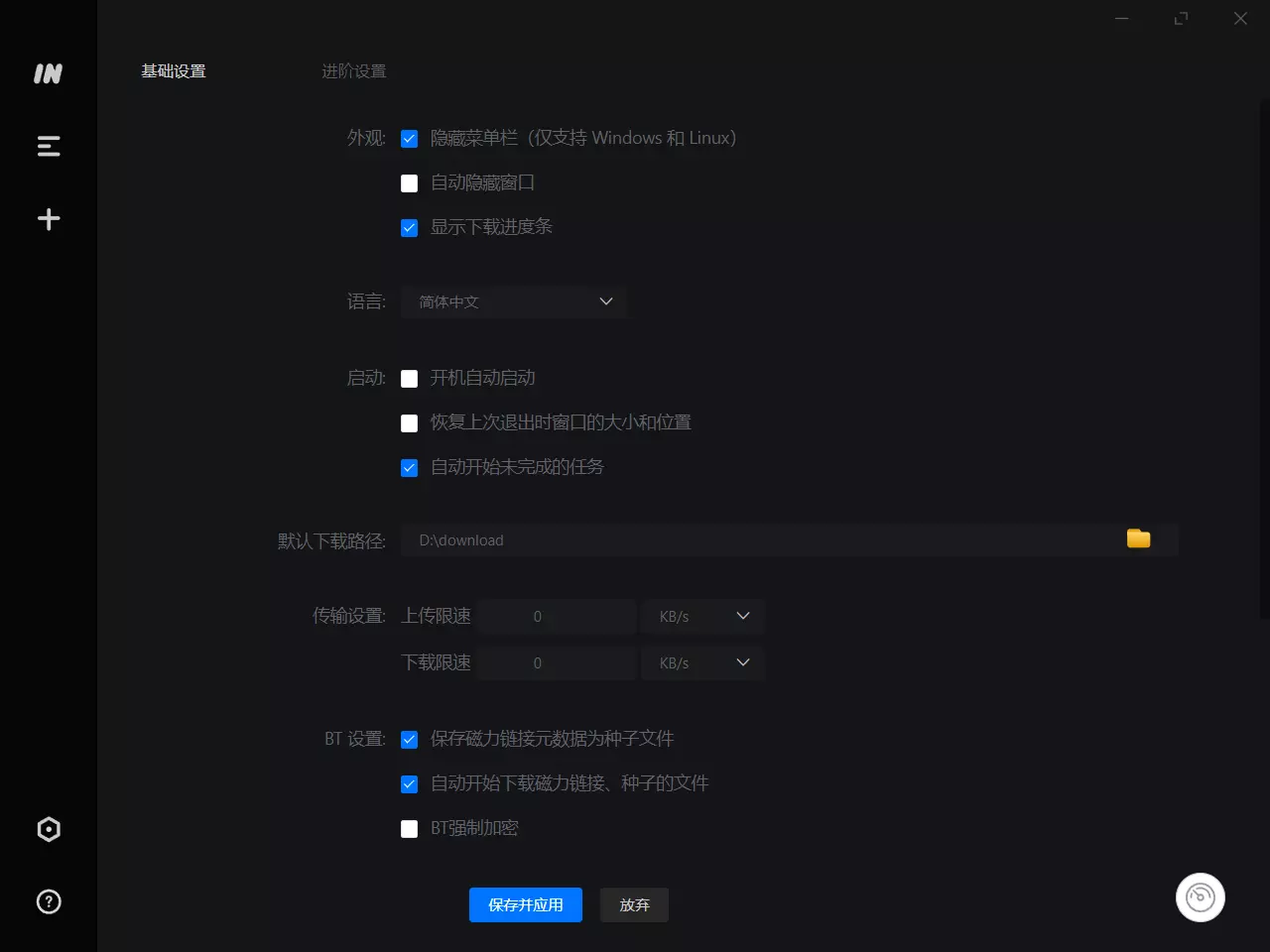Select the 基础设置 tab
Viewport: 1270px width, 952px height.
(174, 71)
